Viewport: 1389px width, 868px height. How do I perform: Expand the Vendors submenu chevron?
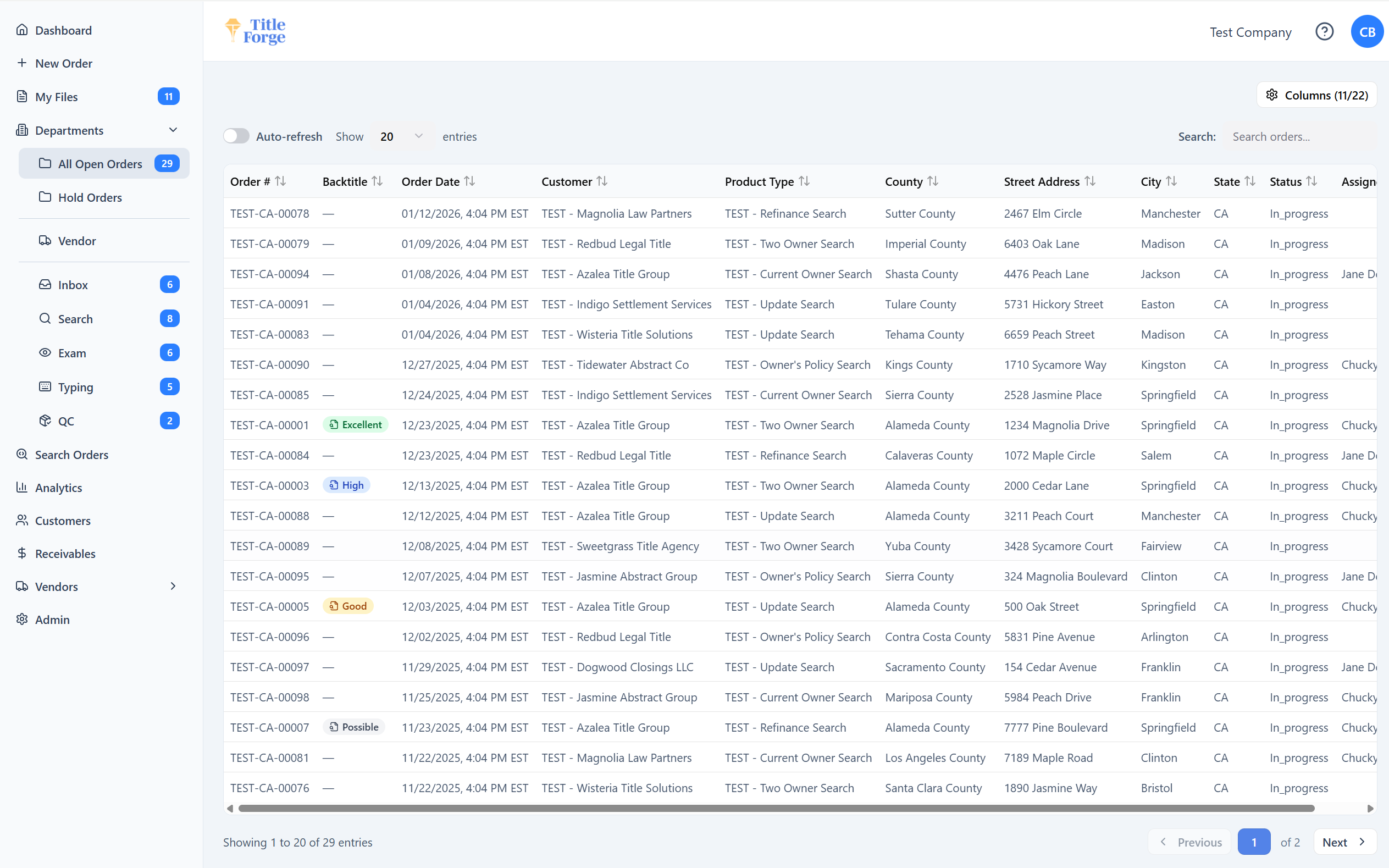point(173,586)
